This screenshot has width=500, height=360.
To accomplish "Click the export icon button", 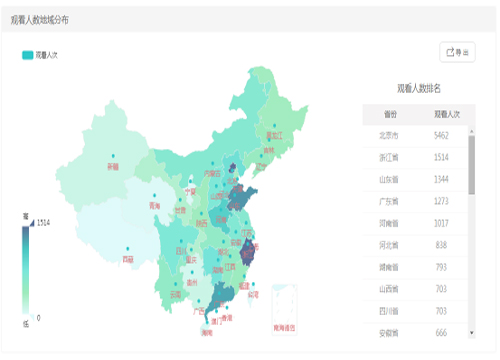I will [457, 52].
